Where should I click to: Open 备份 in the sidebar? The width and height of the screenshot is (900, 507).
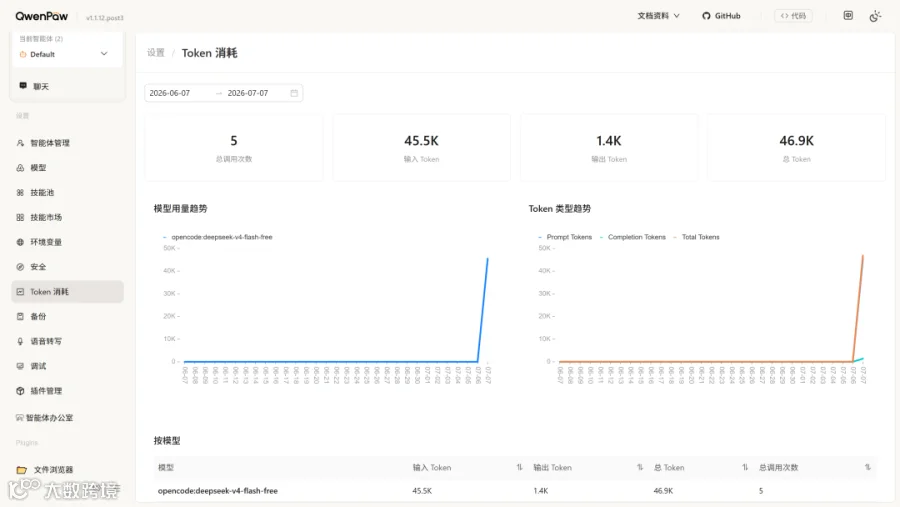pos(67,316)
